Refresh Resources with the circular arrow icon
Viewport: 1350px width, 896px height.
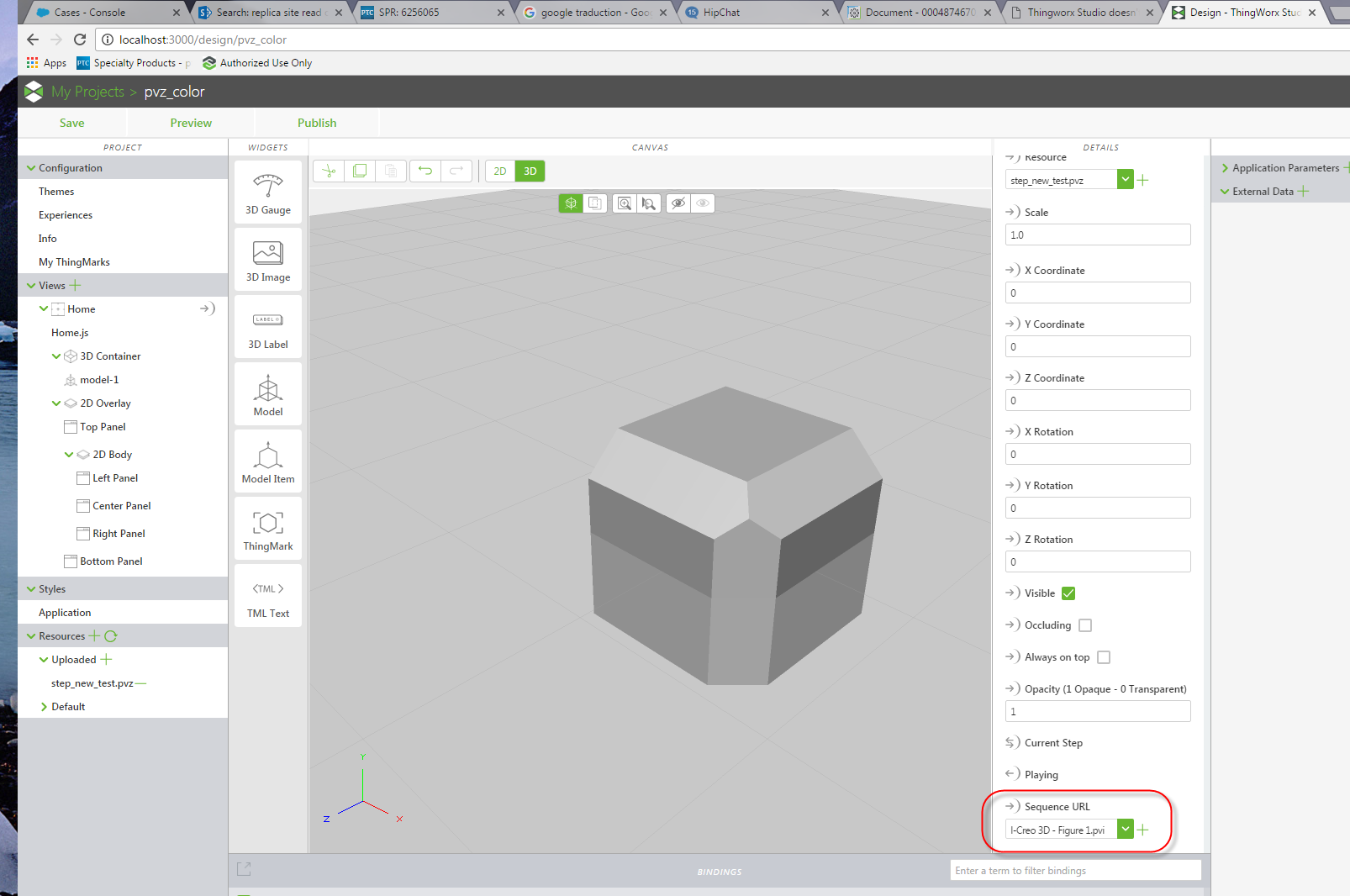point(111,635)
